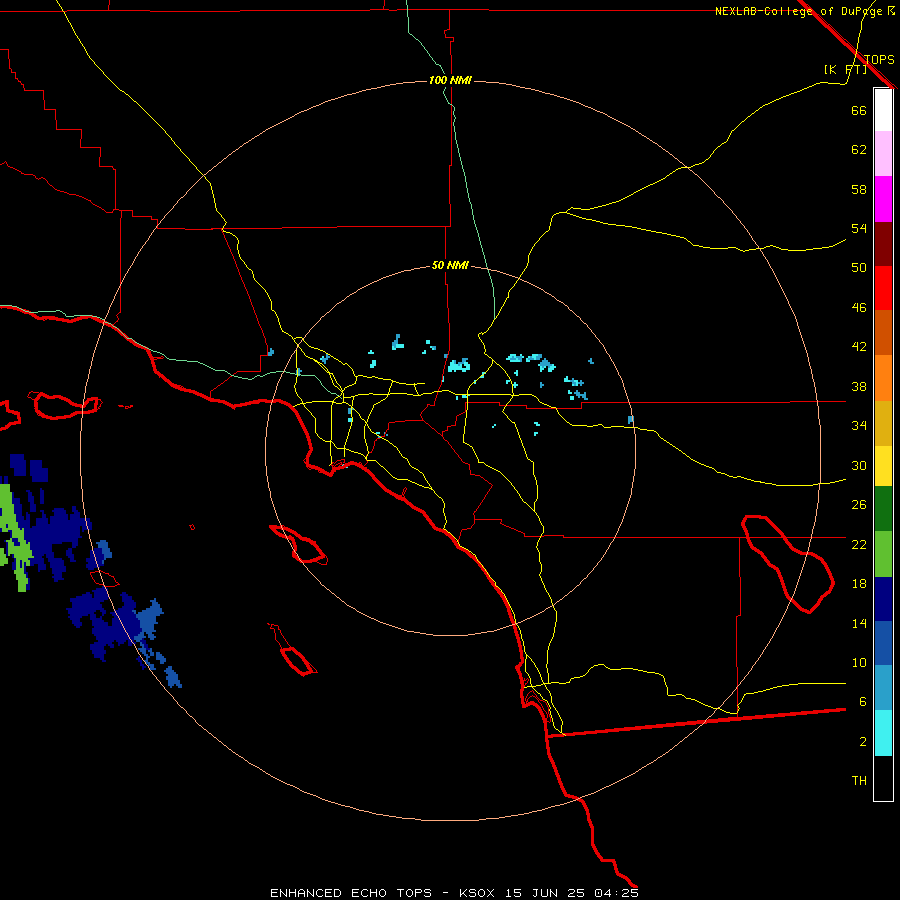Pick the sky blue legend swatch

click(883, 688)
